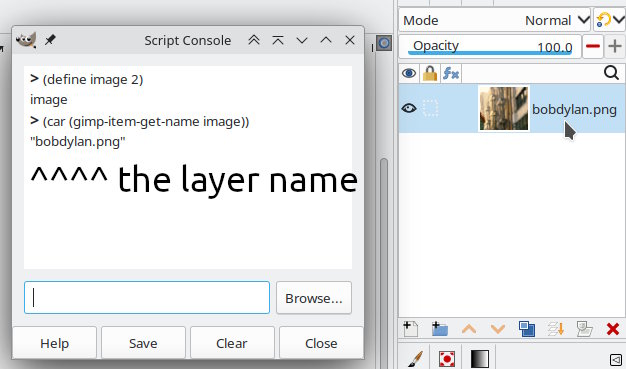
Task: Click the Clear button in Script Console
Action: click(232, 343)
